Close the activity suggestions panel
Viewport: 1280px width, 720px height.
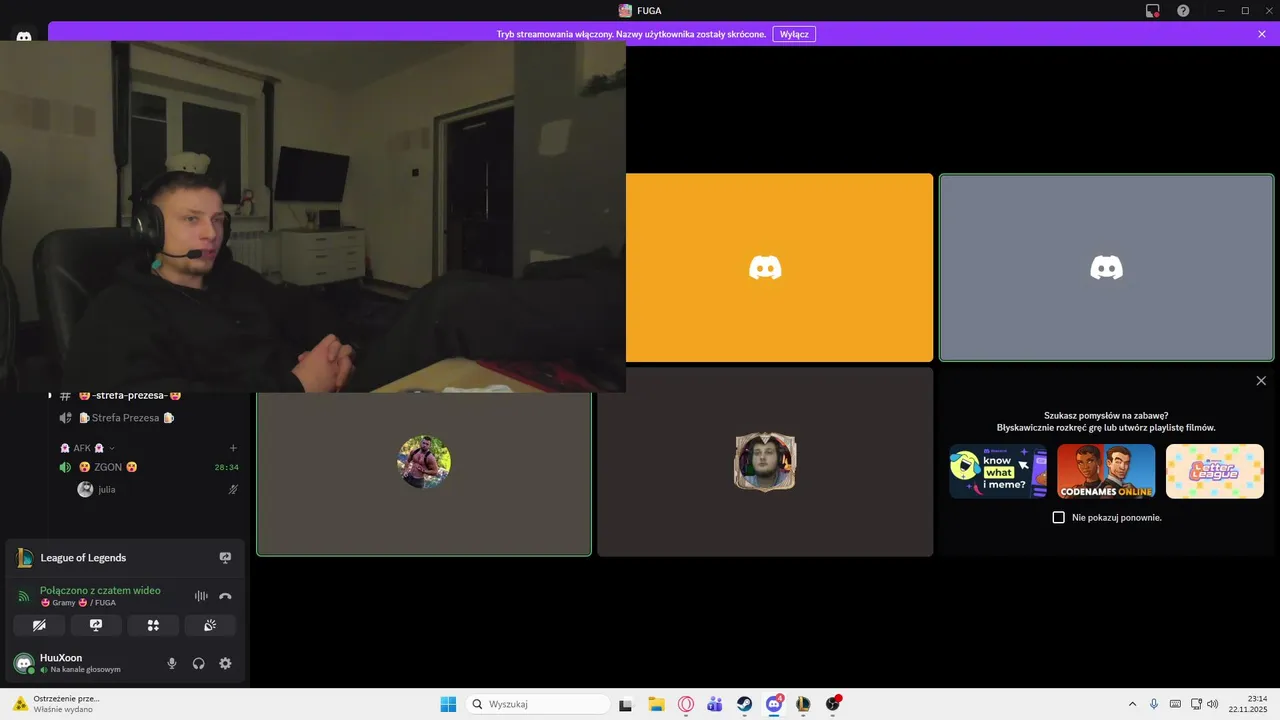(x=1261, y=381)
